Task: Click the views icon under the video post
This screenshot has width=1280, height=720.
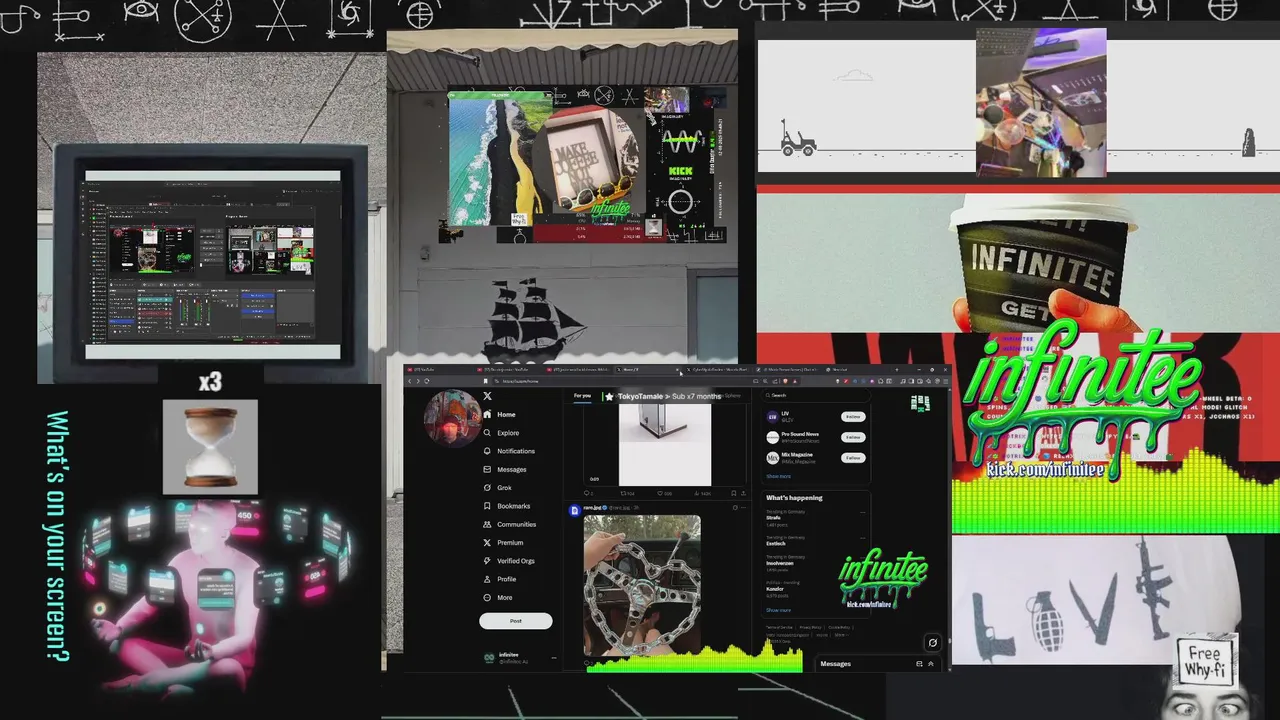Action: [697, 493]
